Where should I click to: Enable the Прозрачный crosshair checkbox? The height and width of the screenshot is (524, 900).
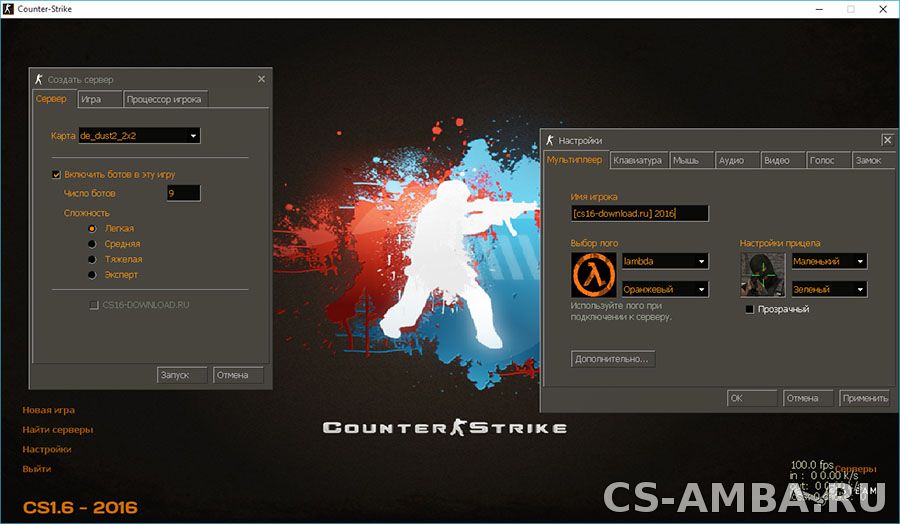pyautogui.click(x=749, y=309)
